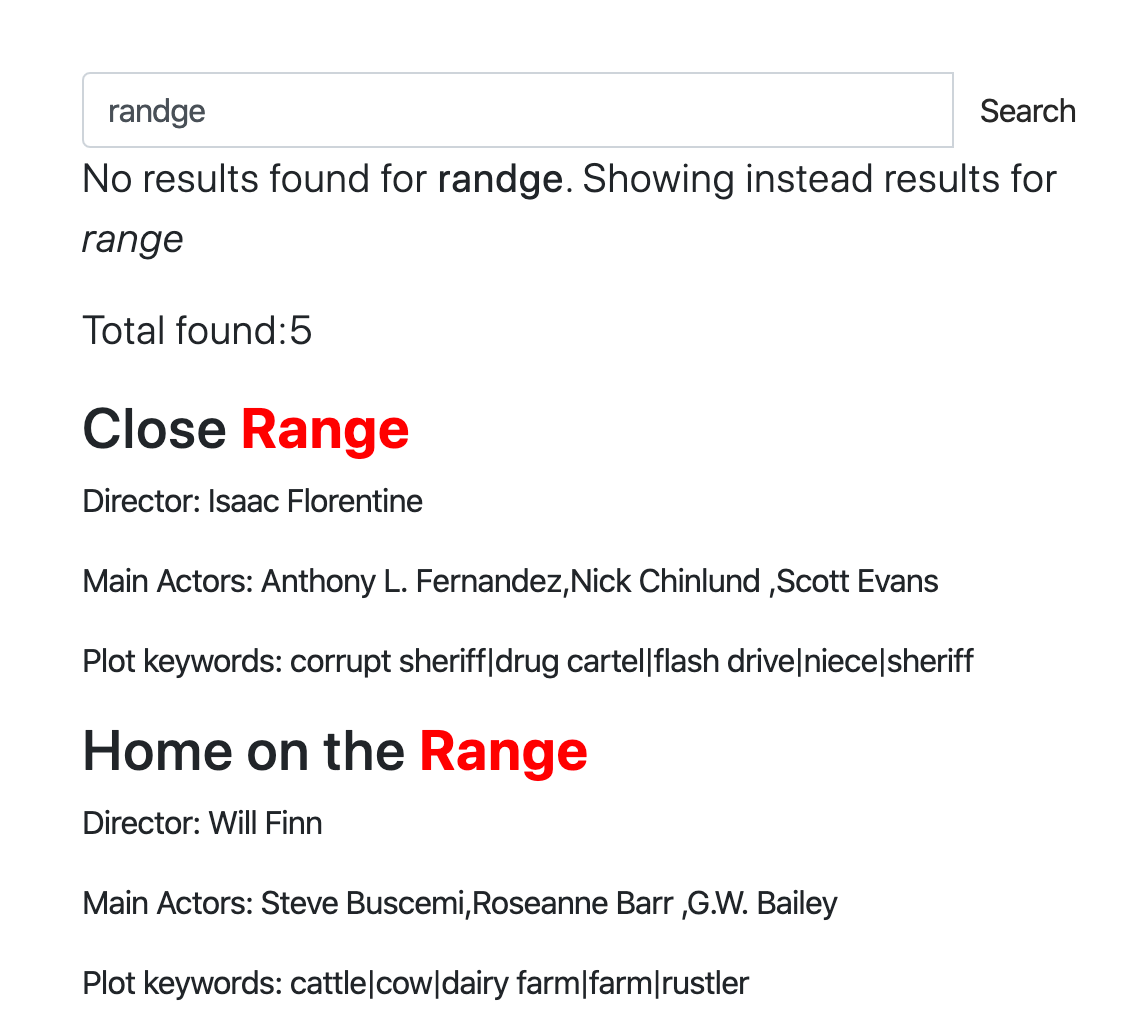The image size is (1132, 1028).
Task: Click the Total found count text
Action: point(197,330)
